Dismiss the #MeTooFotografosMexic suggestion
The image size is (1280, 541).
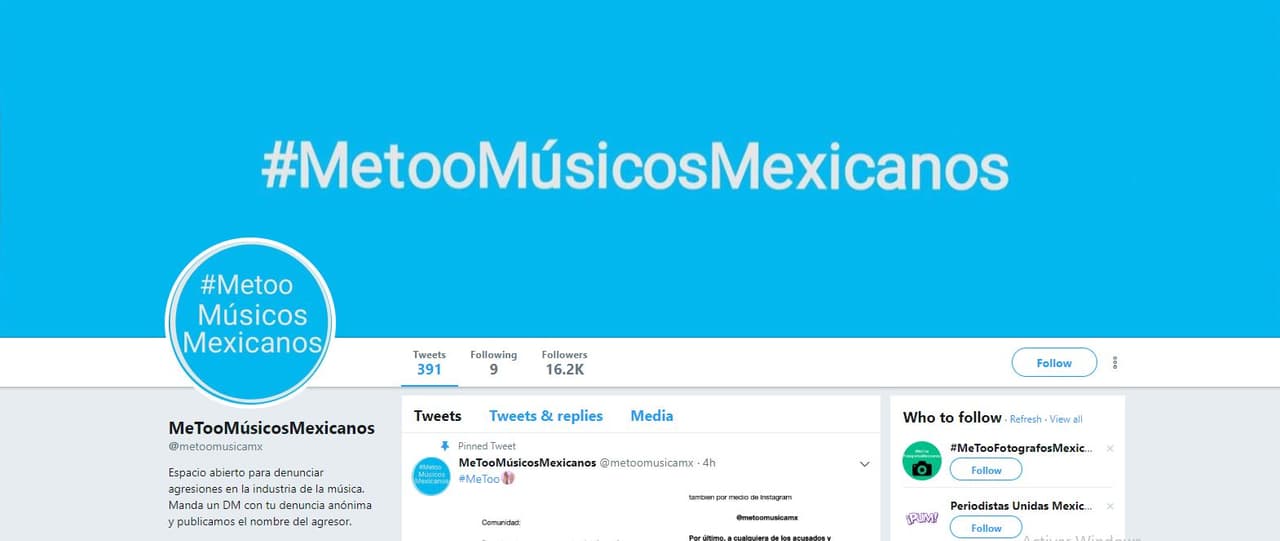point(1110,449)
